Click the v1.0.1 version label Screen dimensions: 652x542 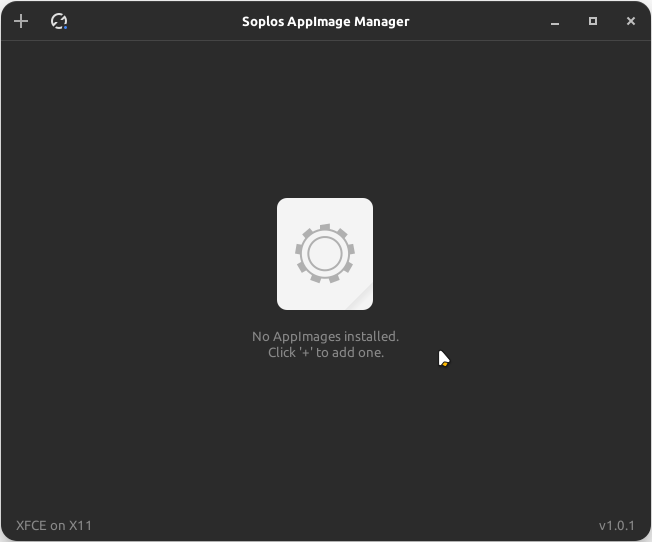617,526
